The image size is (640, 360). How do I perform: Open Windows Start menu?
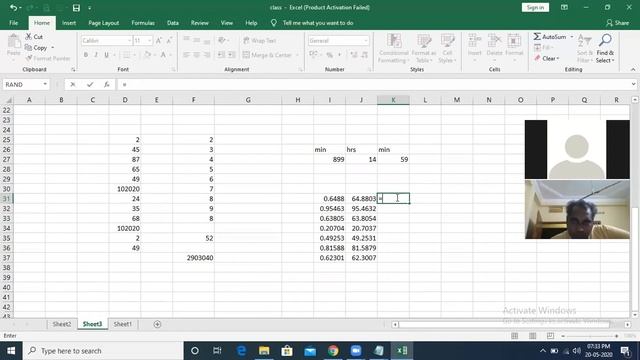(11, 351)
